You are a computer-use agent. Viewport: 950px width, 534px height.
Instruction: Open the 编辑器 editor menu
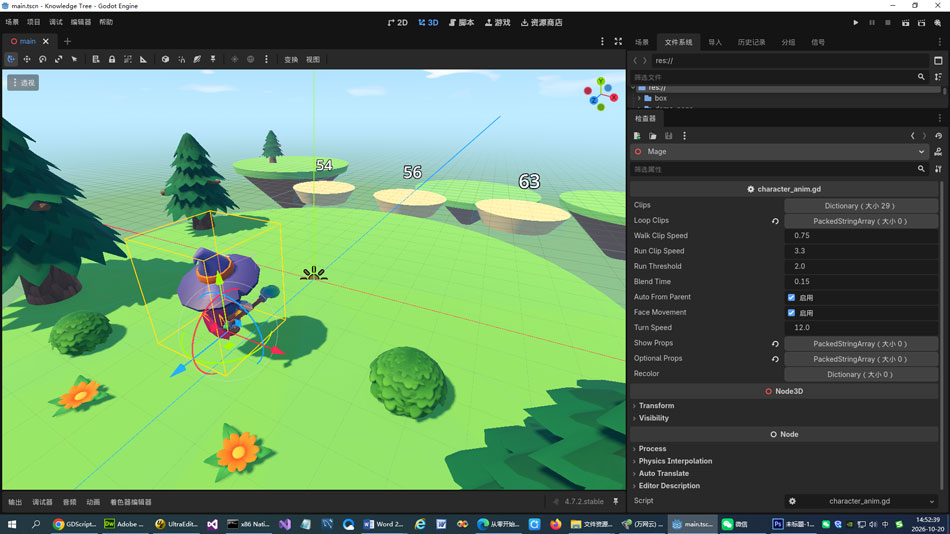tap(81, 22)
